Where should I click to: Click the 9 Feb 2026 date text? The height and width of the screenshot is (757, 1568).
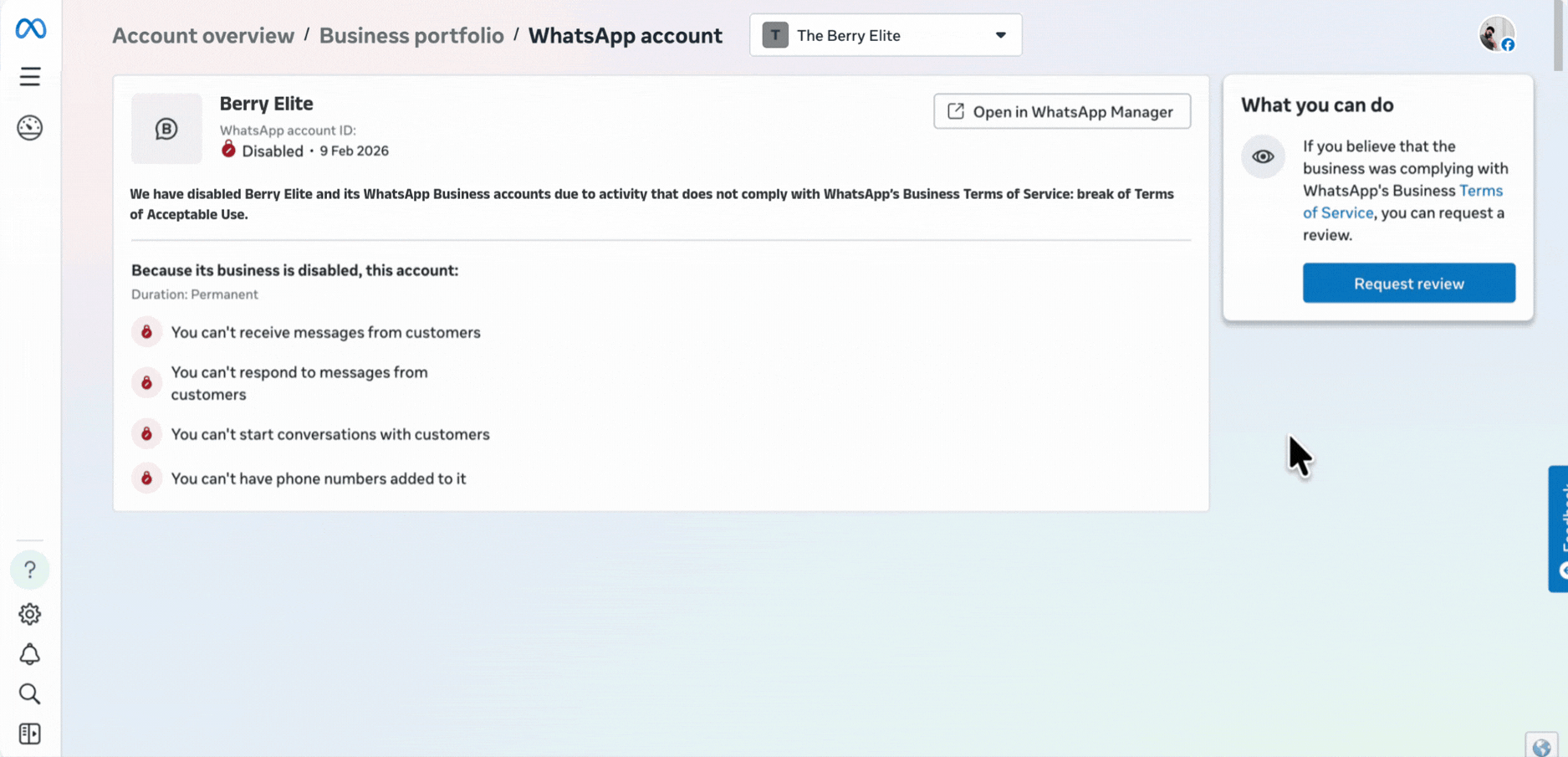click(354, 151)
